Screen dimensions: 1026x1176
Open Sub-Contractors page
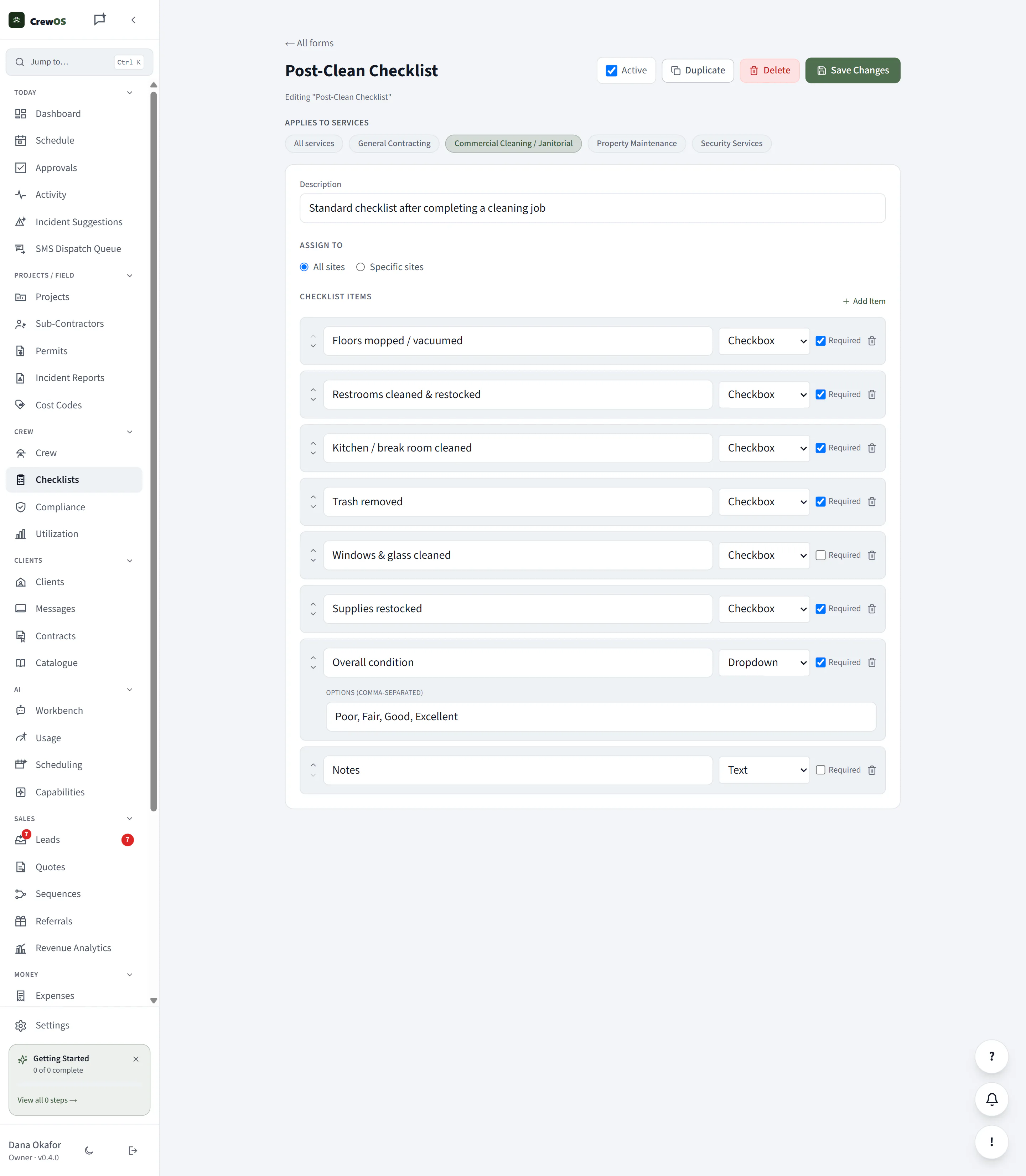(74, 324)
